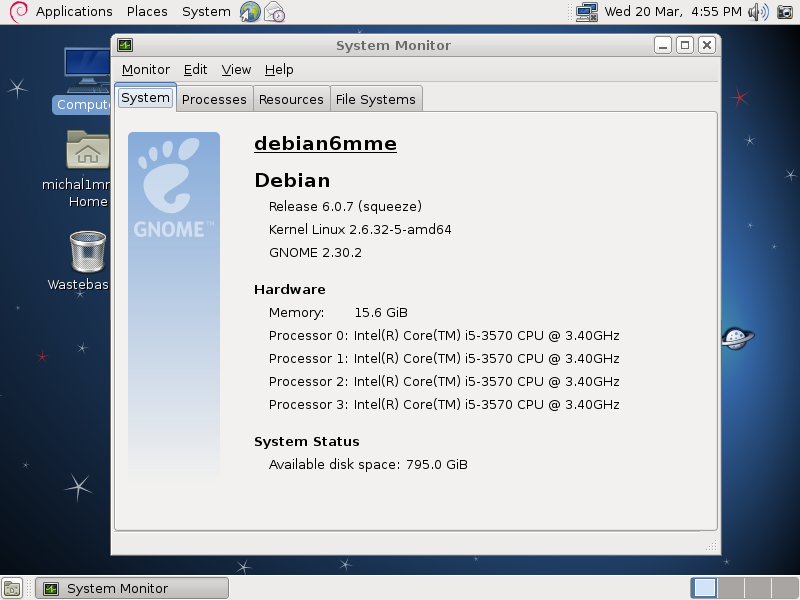
Task: Switch to the Resources tab
Action: (x=291, y=98)
